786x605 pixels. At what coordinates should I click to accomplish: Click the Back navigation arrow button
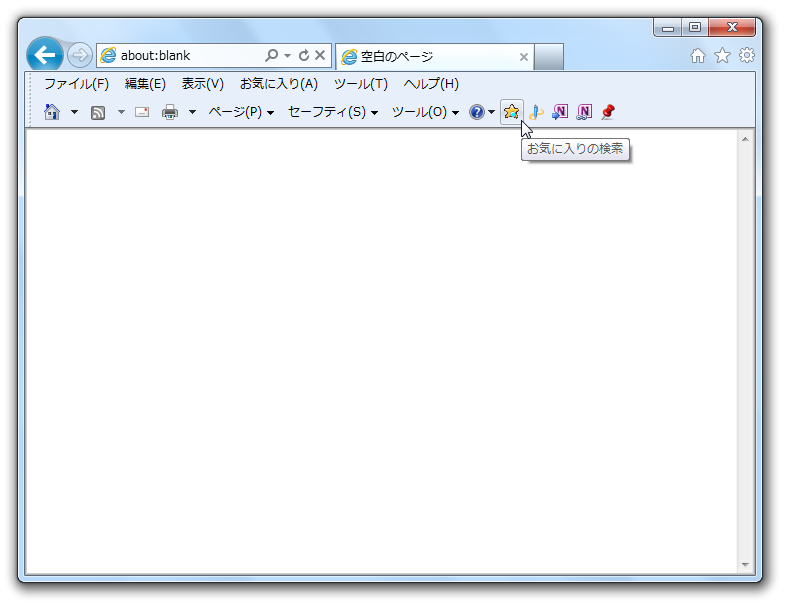45,55
